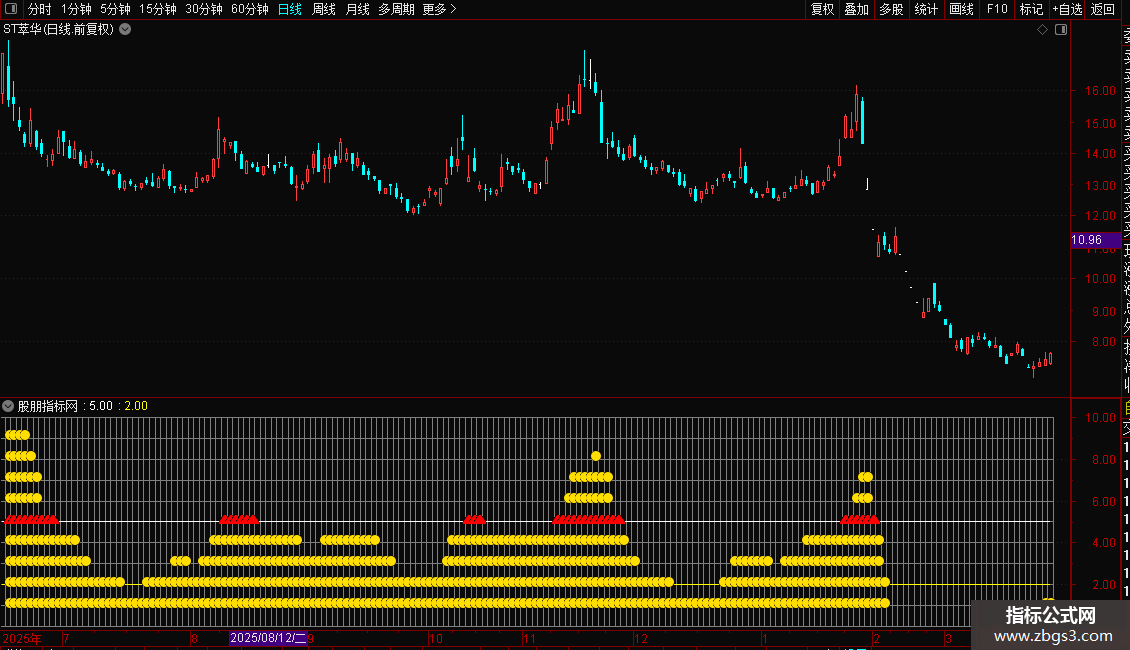
Task: Add stock via +自选 button
Action: (1067, 10)
